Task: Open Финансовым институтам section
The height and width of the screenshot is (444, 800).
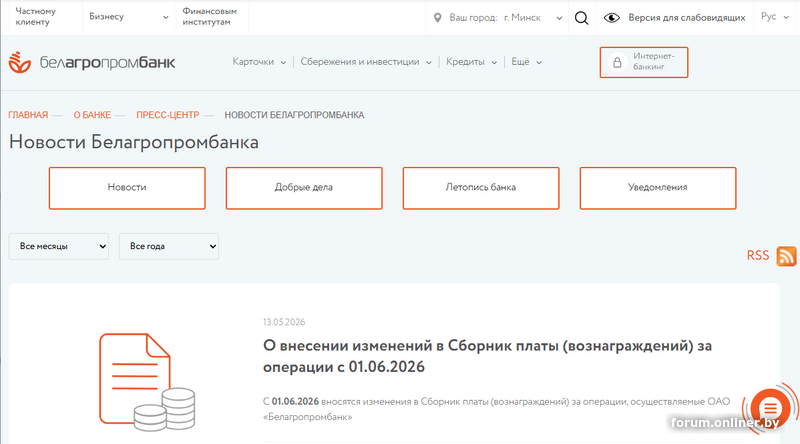Action: tap(210, 17)
